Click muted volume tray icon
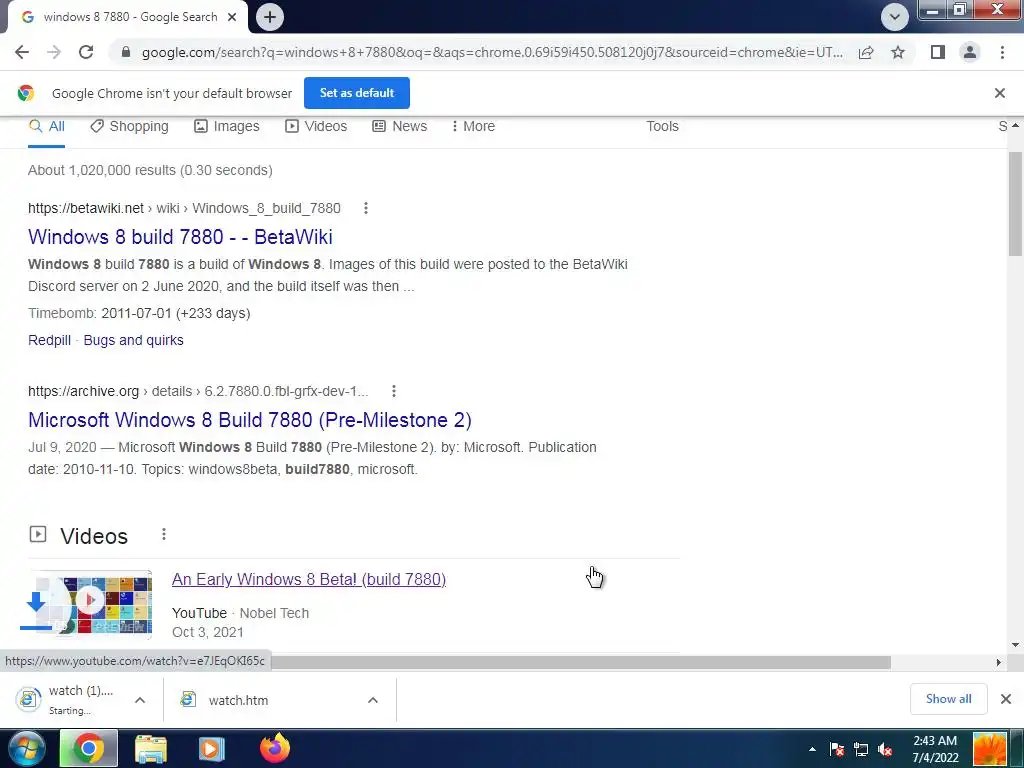The height and width of the screenshot is (768, 1024). point(886,750)
